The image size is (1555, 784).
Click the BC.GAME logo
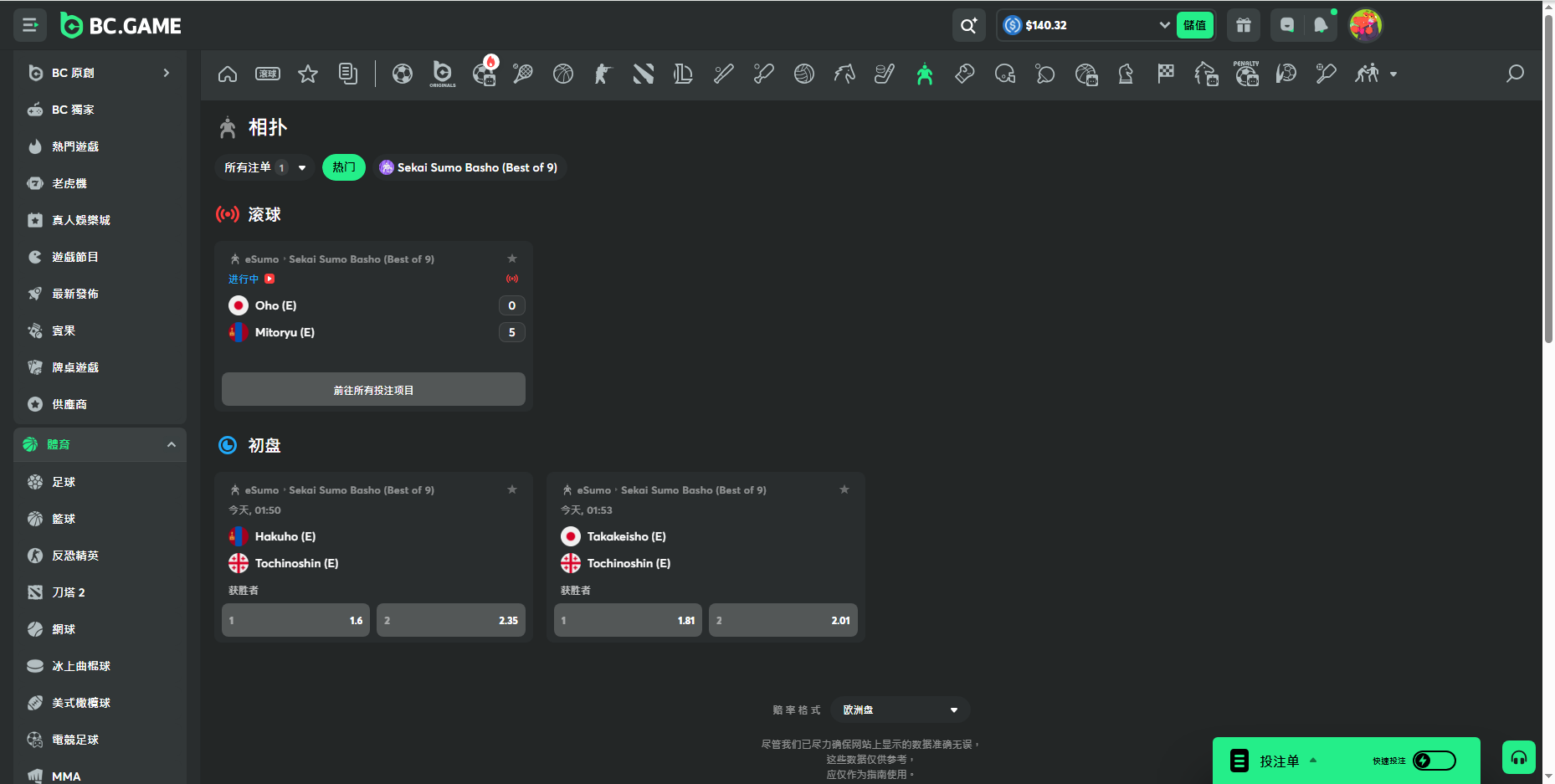coord(121,26)
